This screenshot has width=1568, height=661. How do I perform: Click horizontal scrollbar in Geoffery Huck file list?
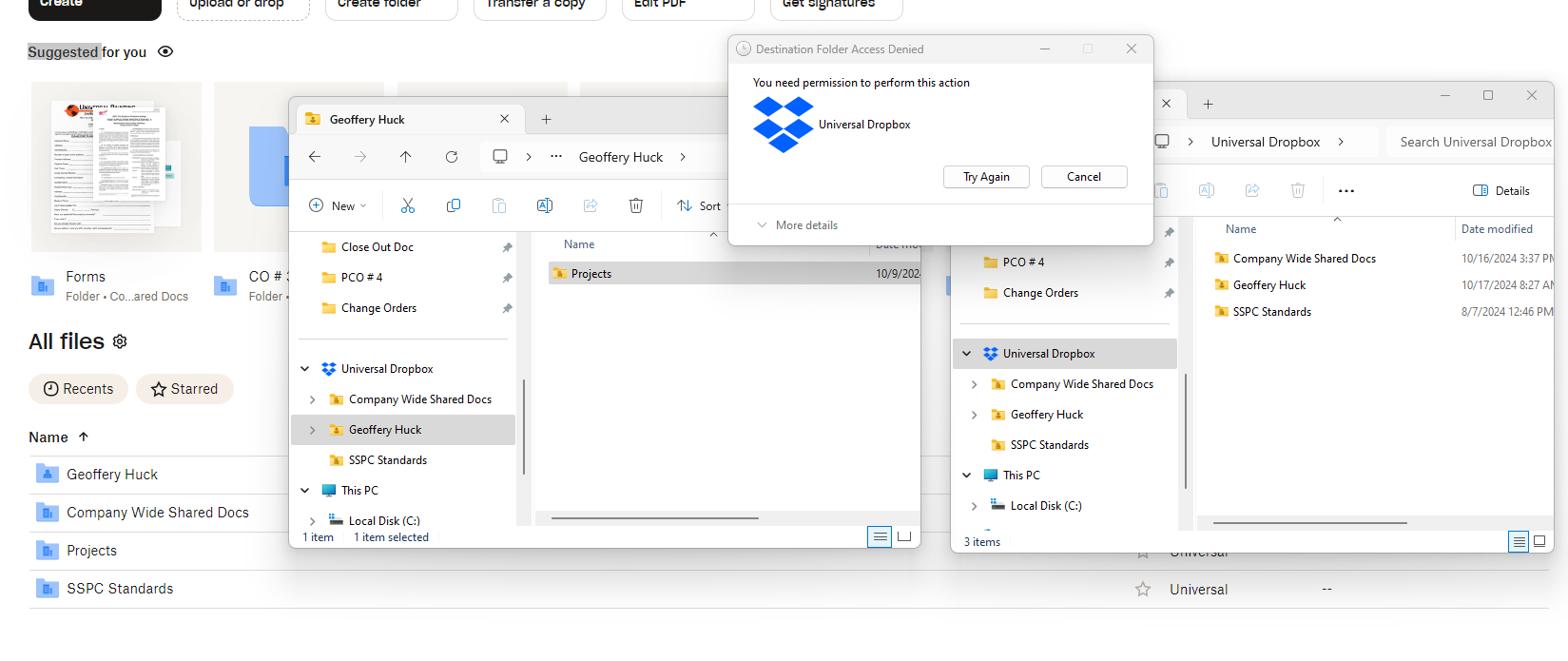pyautogui.click(x=654, y=518)
